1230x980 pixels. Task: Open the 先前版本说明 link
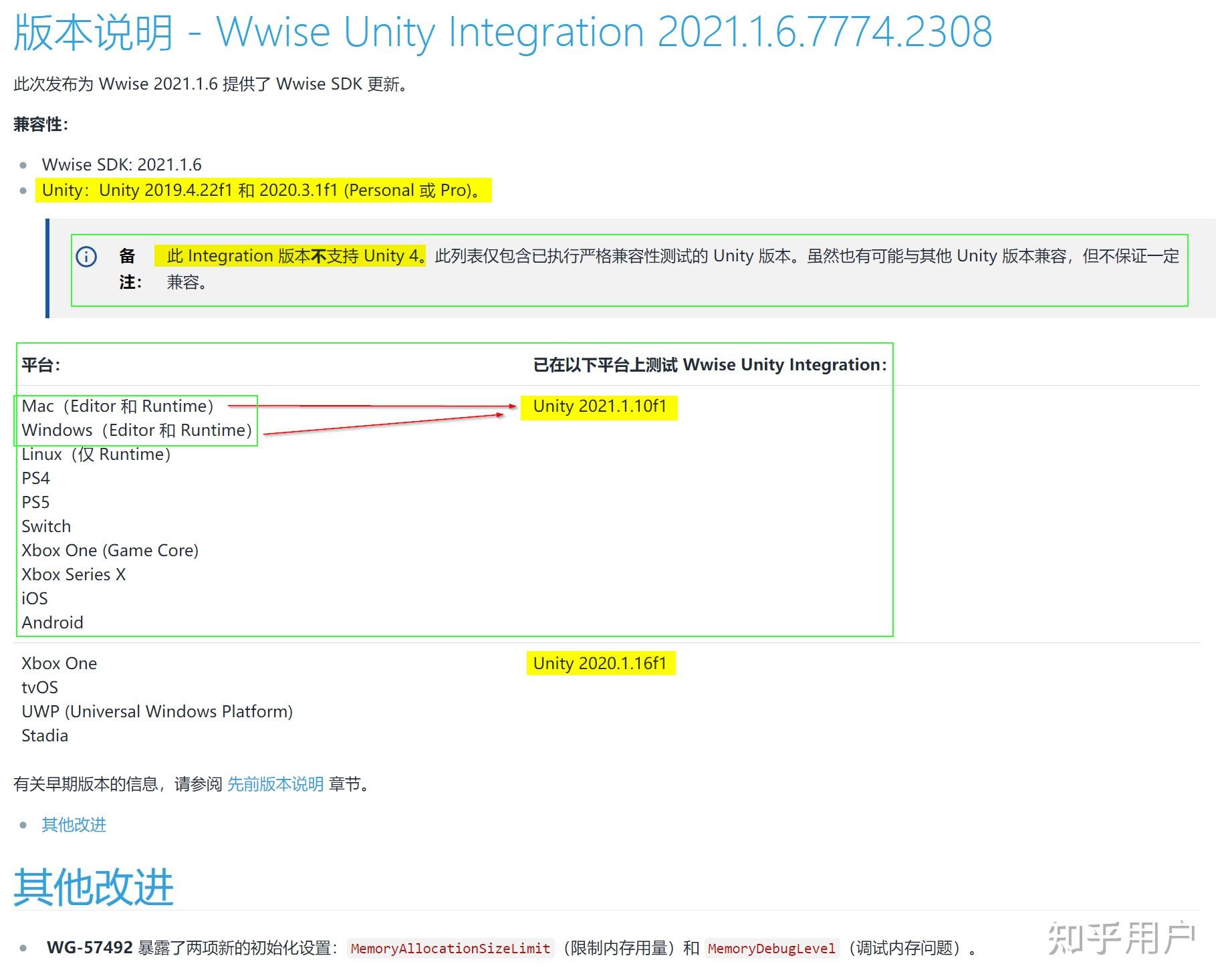(x=275, y=783)
